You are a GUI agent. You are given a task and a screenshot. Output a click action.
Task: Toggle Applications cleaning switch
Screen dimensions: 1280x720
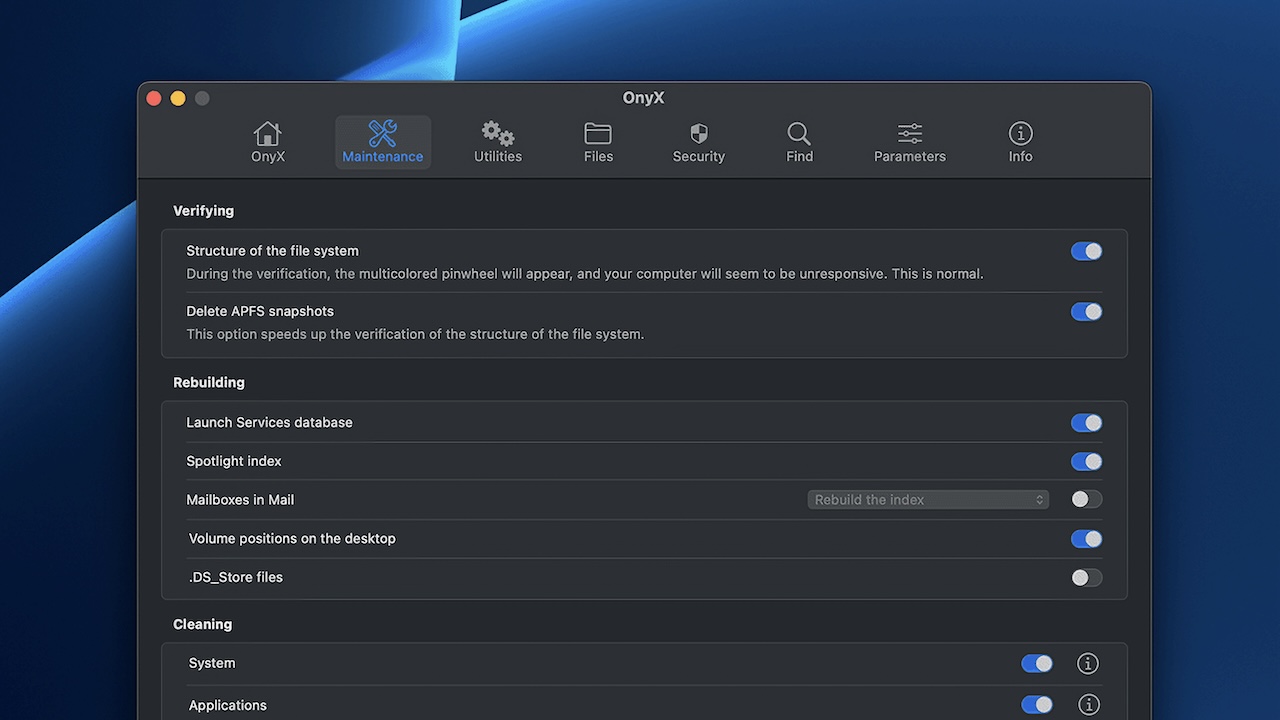coord(1037,705)
